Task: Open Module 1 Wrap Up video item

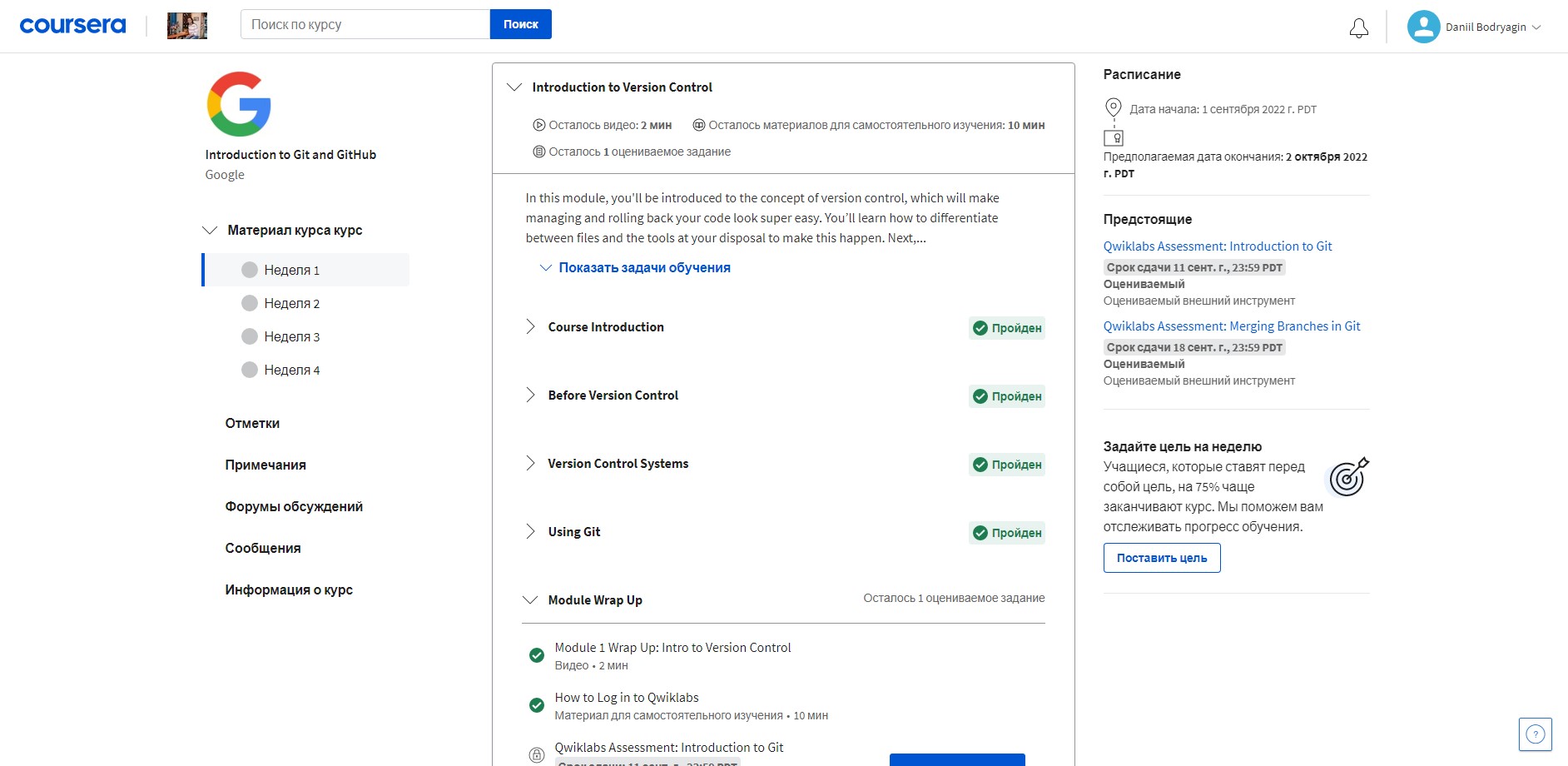Action: click(672, 648)
